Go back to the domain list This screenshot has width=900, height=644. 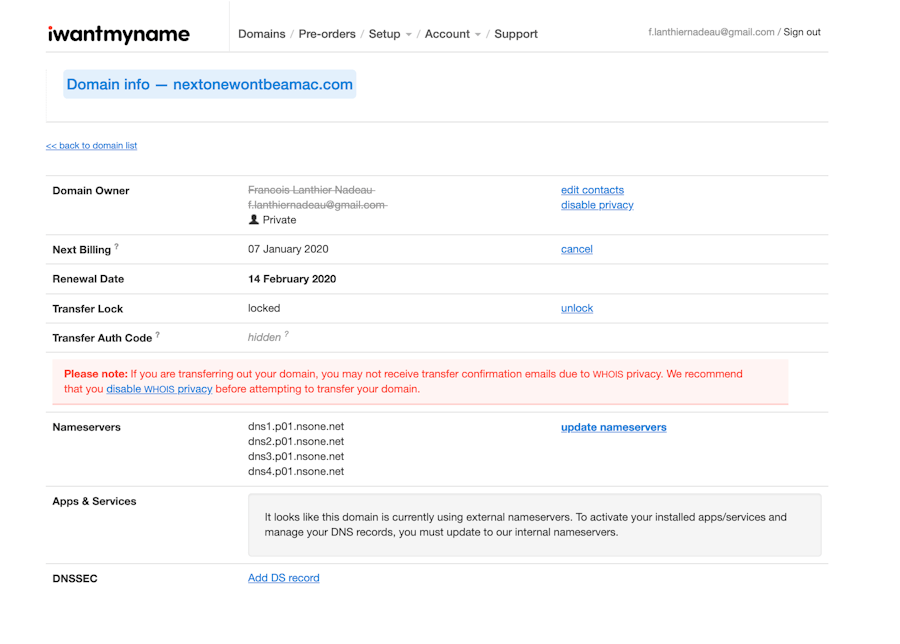(91, 145)
